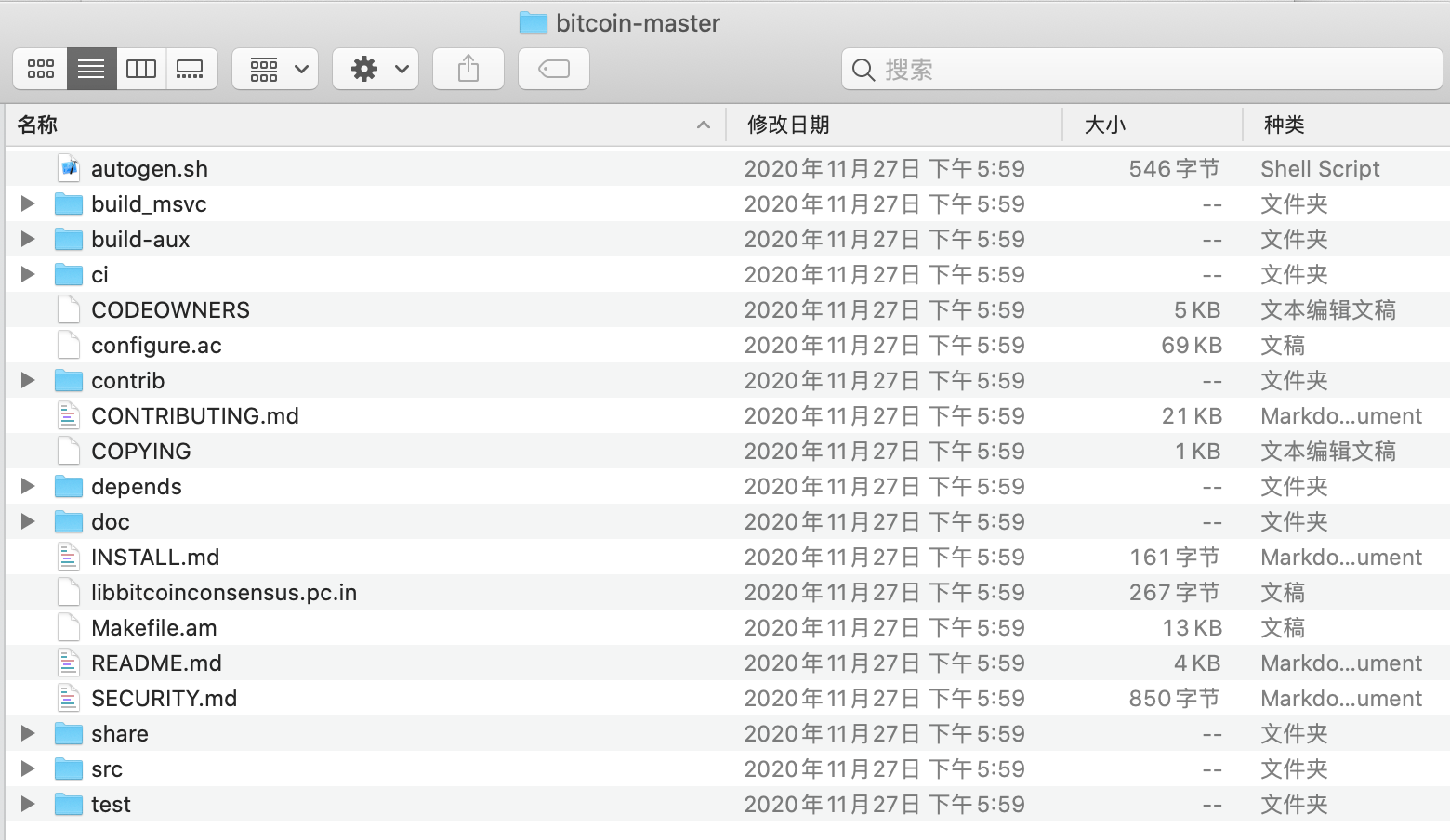The width and height of the screenshot is (1450, 840).
Task: Select the file name autogen.sh
Action: click(150, 169)
